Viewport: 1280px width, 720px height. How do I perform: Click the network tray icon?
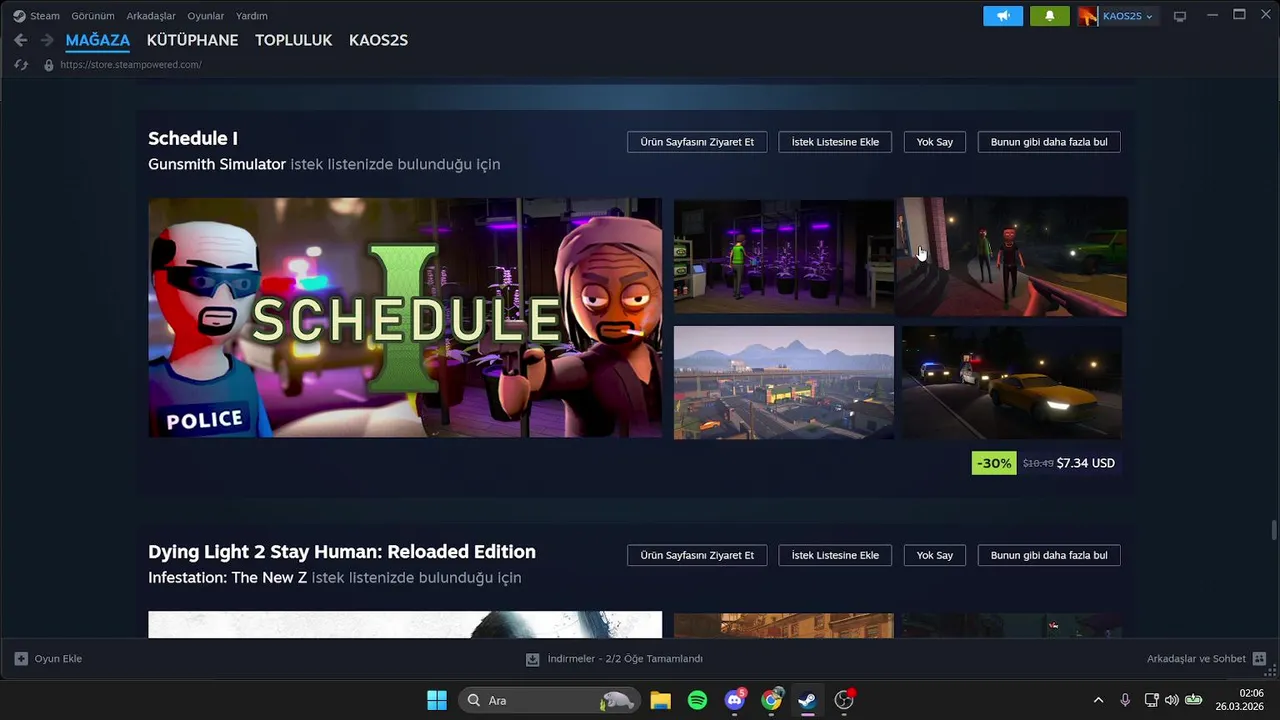click(x=1151, y=700)
